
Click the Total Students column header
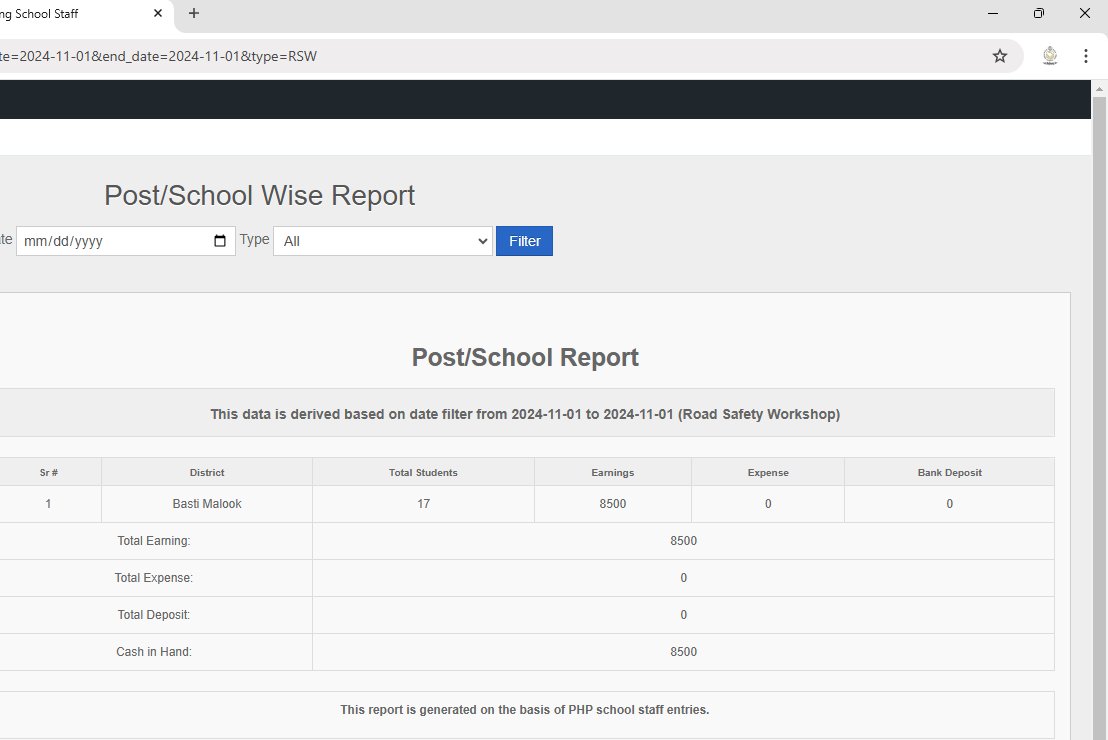click(423, 472)
